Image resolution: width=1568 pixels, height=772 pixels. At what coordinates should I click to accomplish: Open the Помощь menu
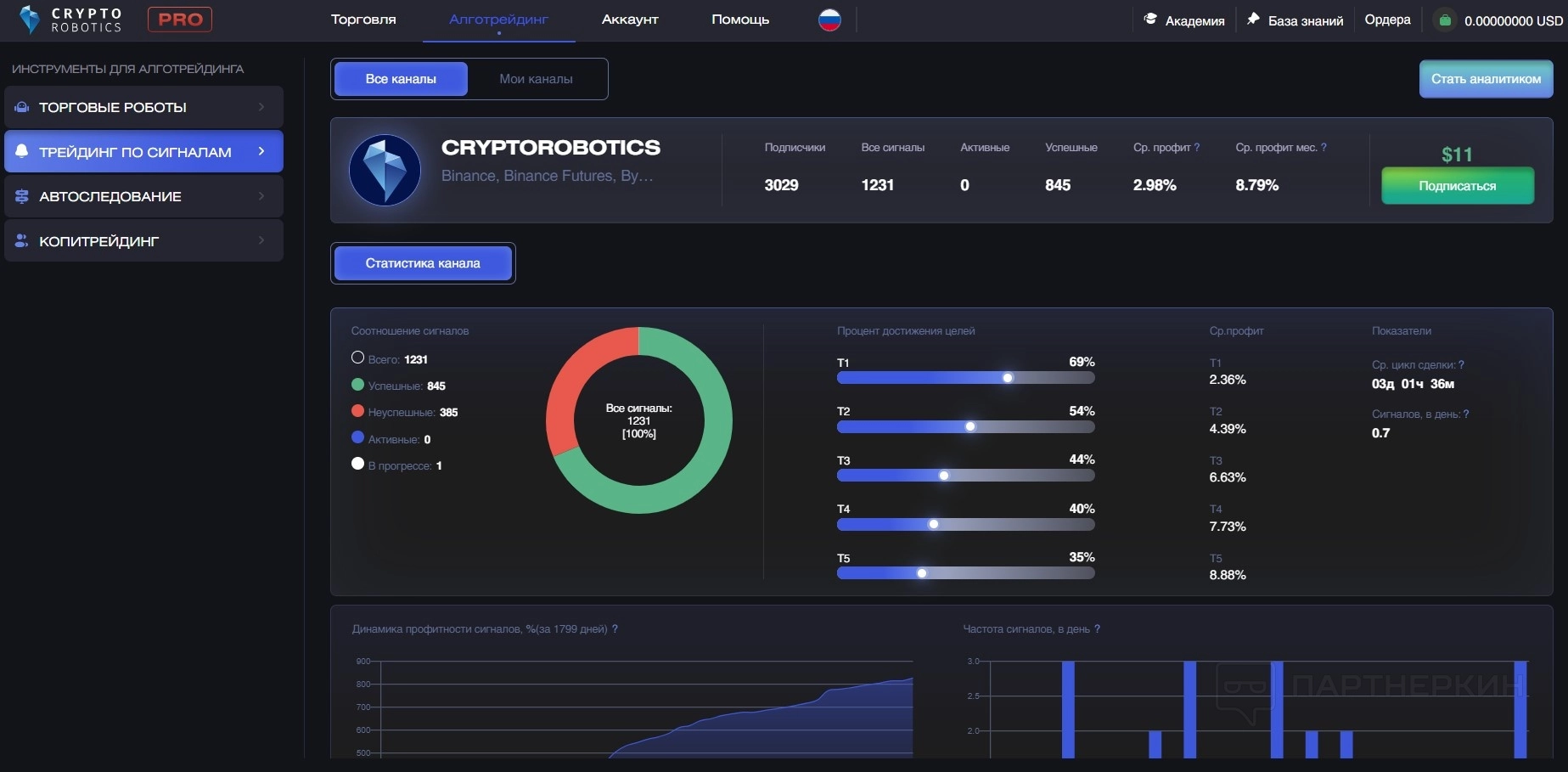click(x=740, y=20)
